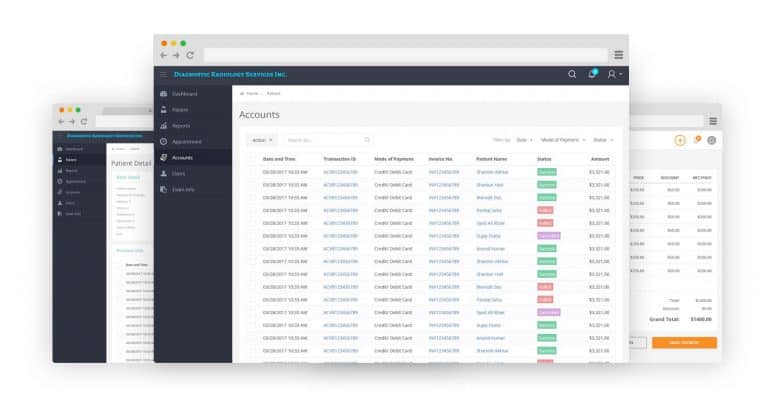Check the select-all checkbox in table header
This screenshot has height=407, width=768.
pos(253,159)
